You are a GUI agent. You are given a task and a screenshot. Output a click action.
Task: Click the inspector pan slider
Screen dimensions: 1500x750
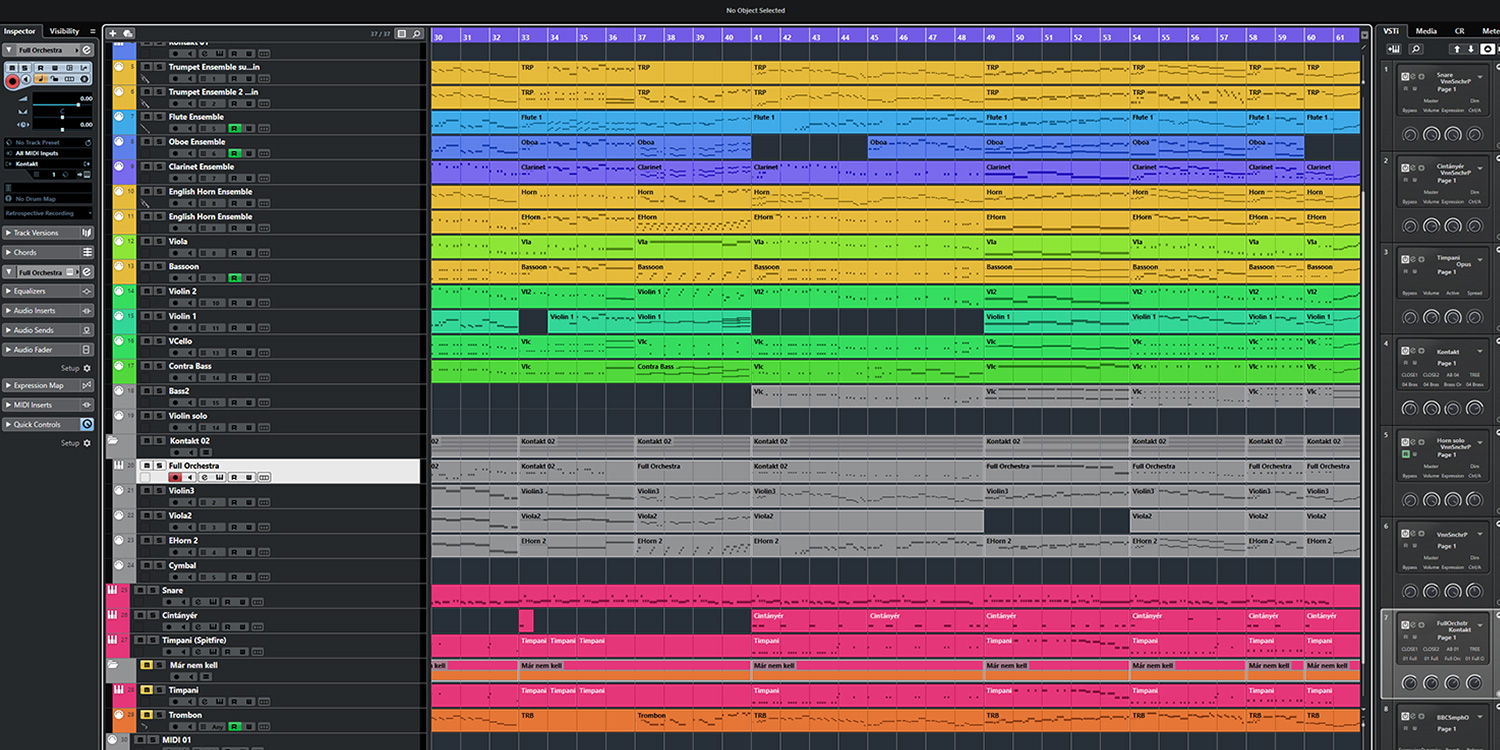(x=63, y=115)
